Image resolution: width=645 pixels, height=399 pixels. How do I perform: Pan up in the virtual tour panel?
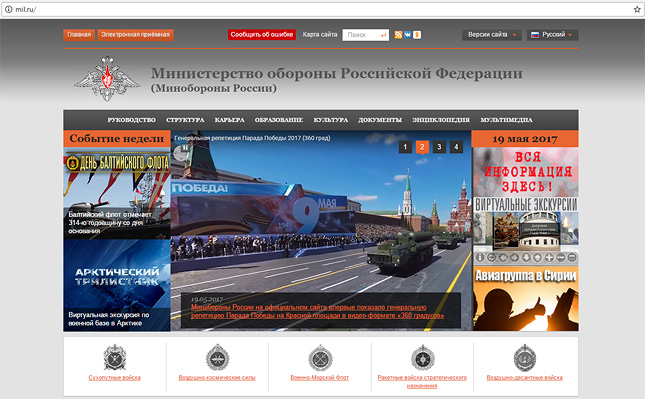click(537, 257)
